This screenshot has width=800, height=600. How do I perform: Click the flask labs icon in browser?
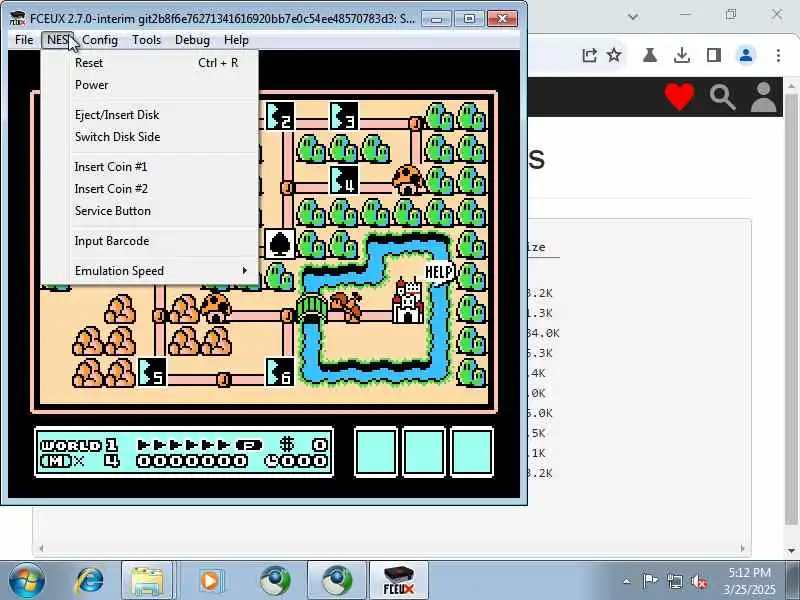649,55
